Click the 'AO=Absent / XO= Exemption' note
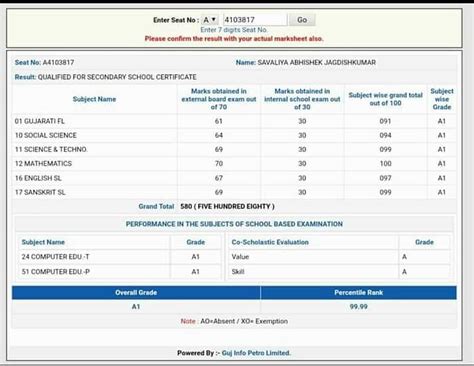474x366 pixels. [x=244, y=321]
